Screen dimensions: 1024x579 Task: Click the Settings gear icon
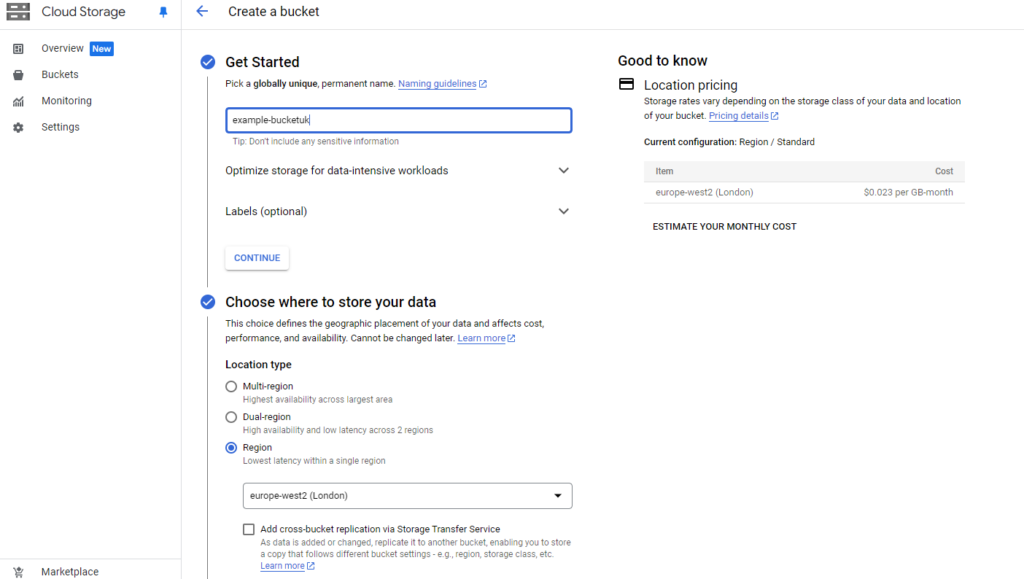tap(18, 127)
